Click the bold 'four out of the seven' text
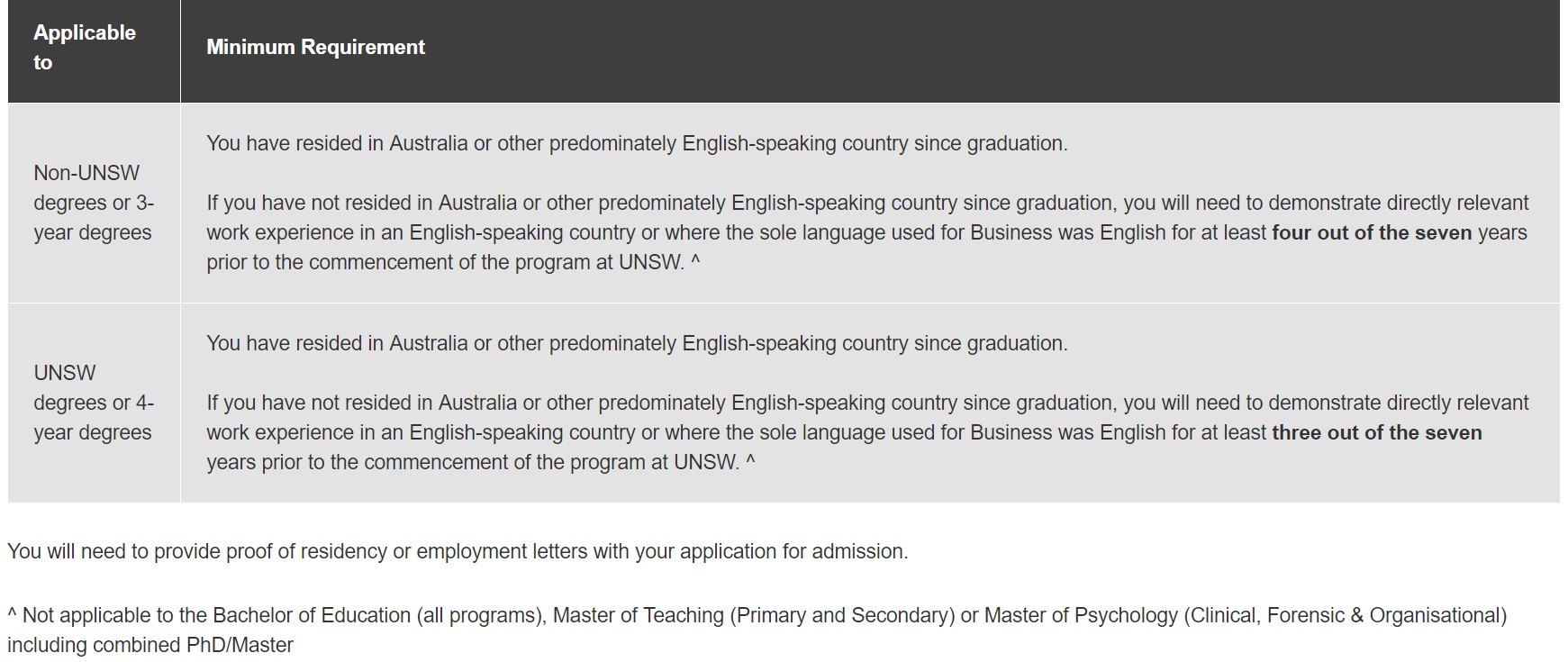This screenshot has height=662, width=1568. pos(1372,232)
